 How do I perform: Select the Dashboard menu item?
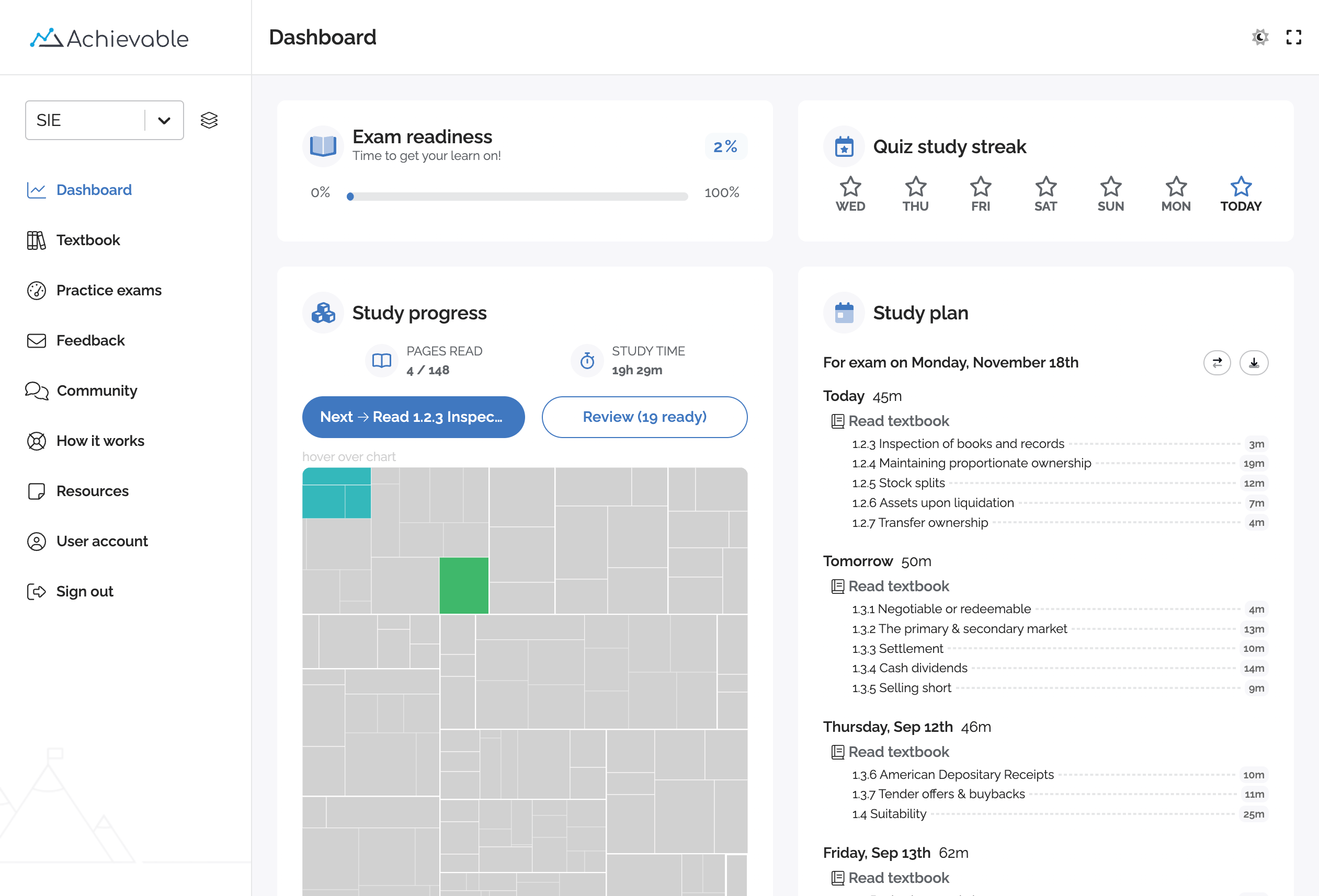93,189
